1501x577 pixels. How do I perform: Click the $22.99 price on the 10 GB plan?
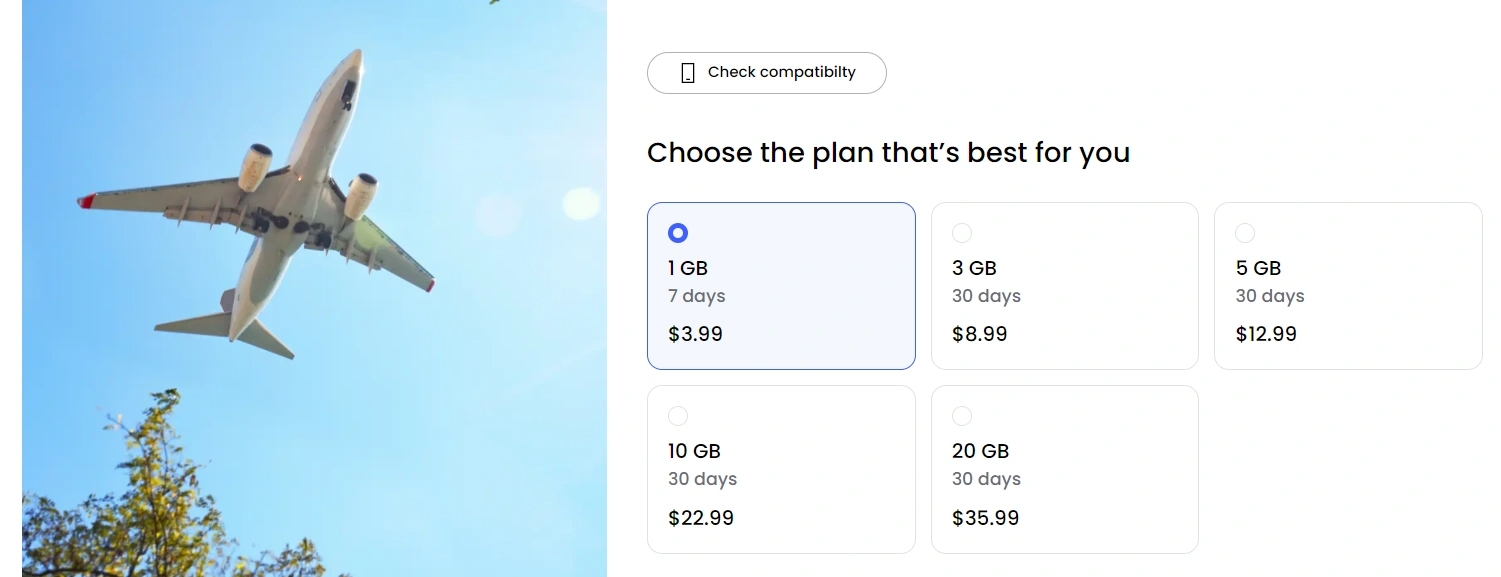tap(701, 518)
